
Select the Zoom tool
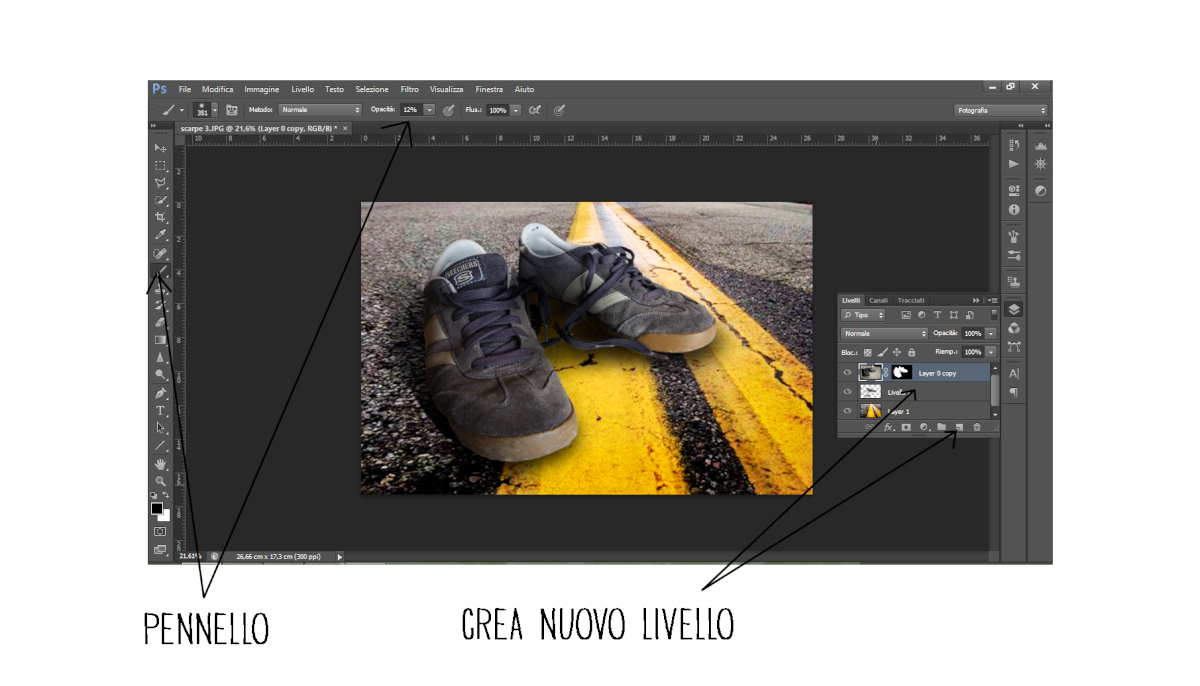pyautogui.click(x=160, y=481)
